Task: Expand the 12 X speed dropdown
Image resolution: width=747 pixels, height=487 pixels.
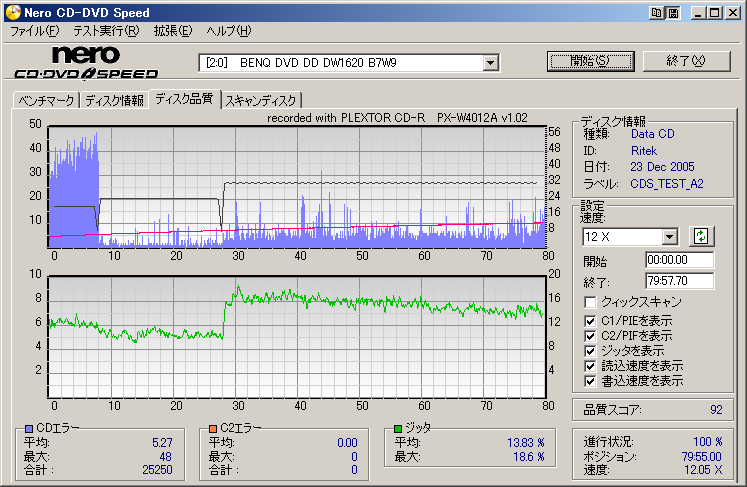Action: coord(670,236)
